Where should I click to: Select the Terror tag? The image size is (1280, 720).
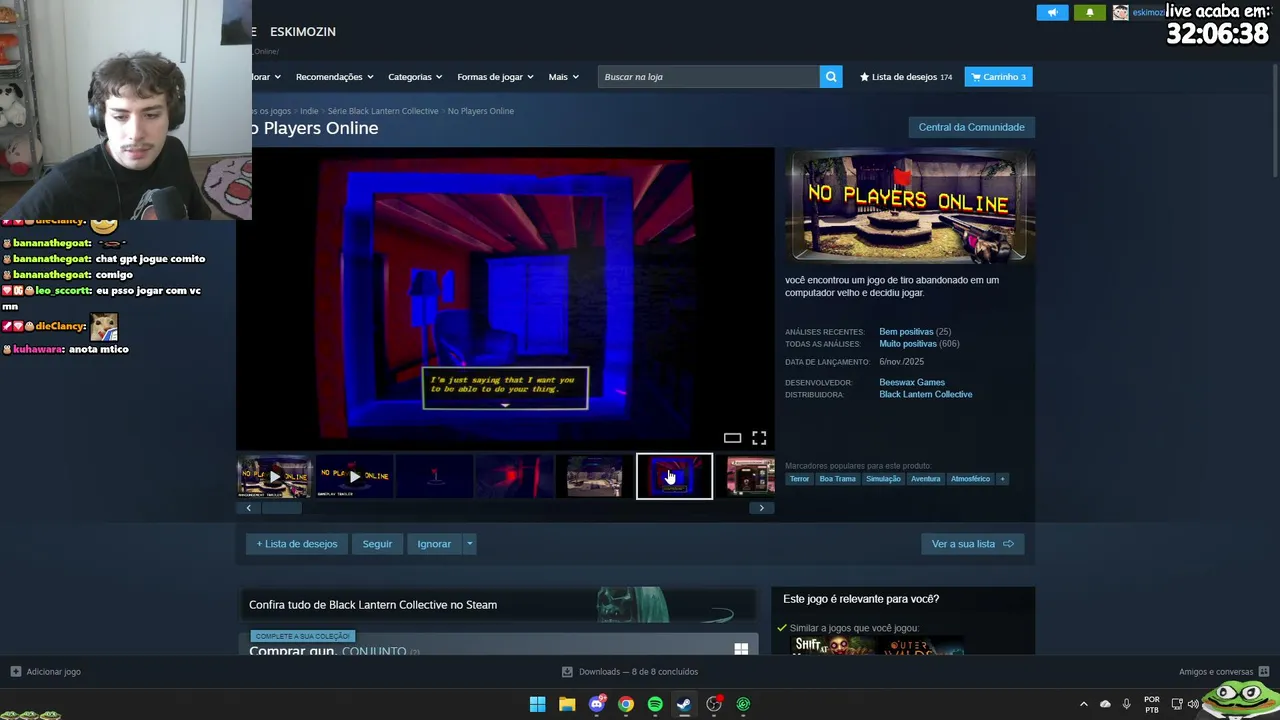[799, 479]
